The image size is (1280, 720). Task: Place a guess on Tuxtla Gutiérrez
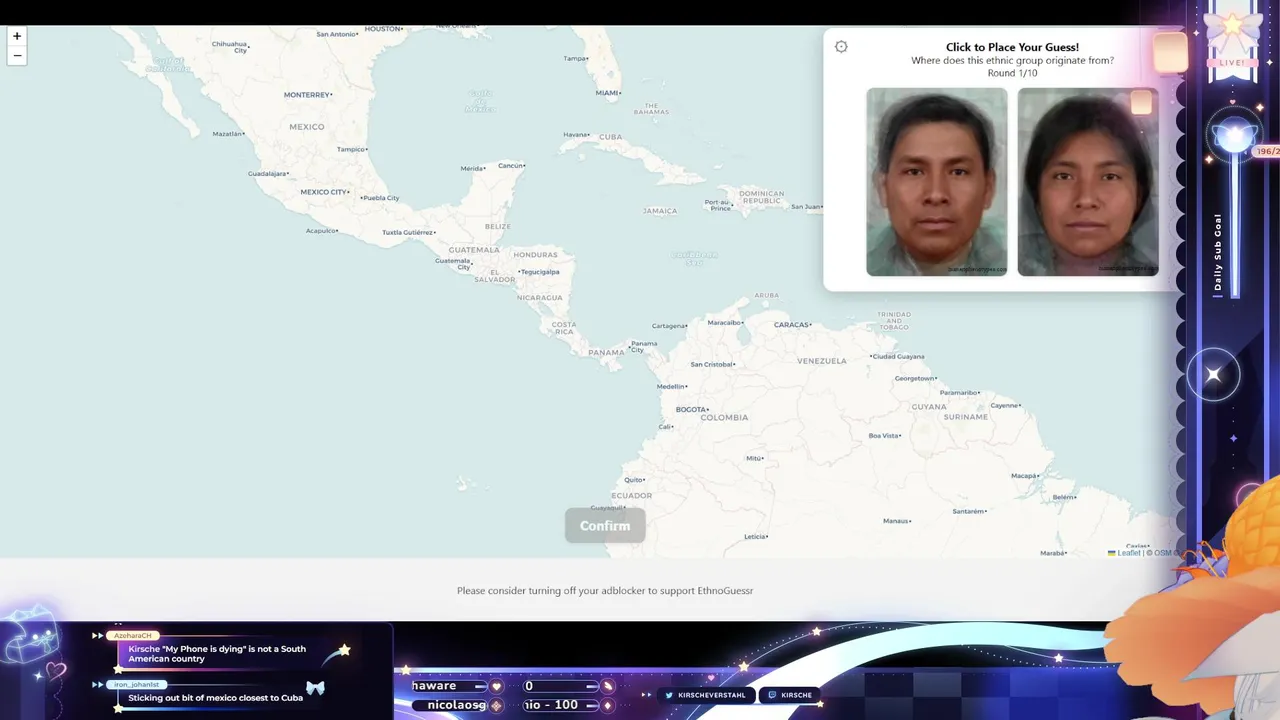[x=408, y=232]
